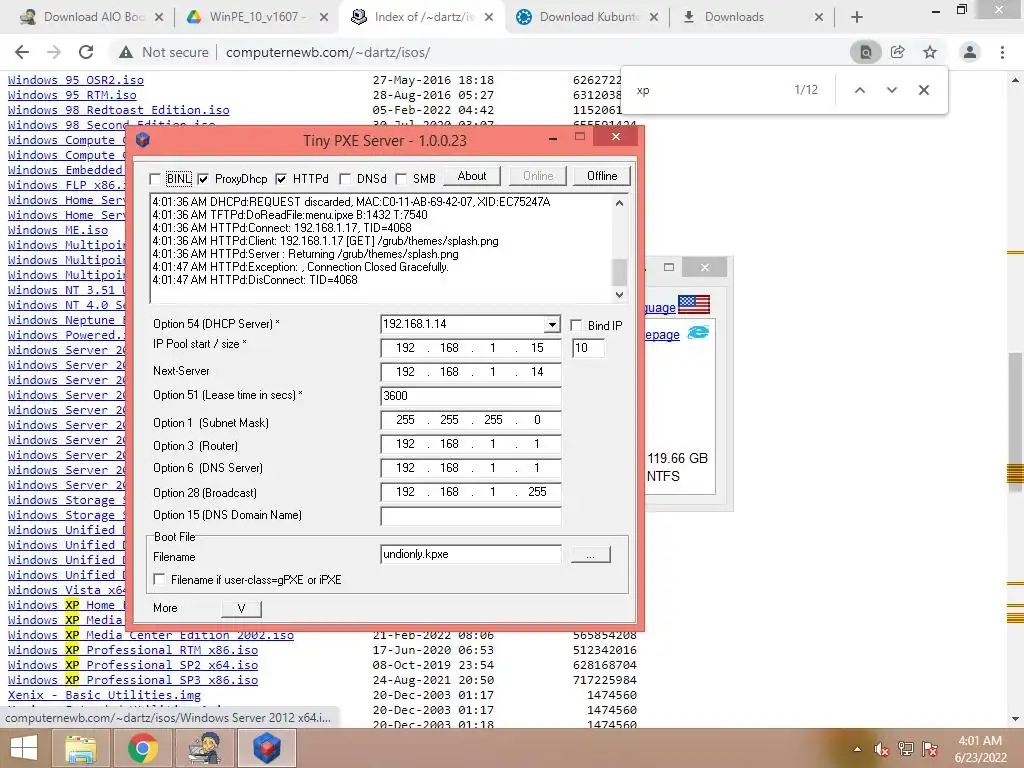Click the US flag icon in background window
This screenshot has height=768, width=1024.
[x=694, y=304]
